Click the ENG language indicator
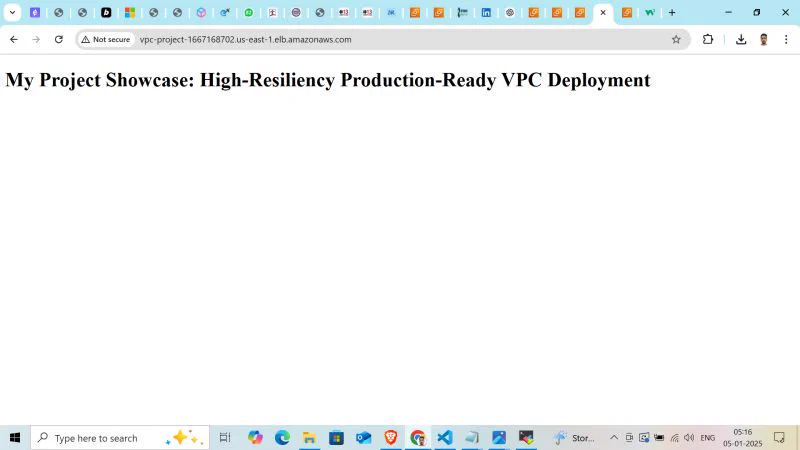 tap(708, 438)
